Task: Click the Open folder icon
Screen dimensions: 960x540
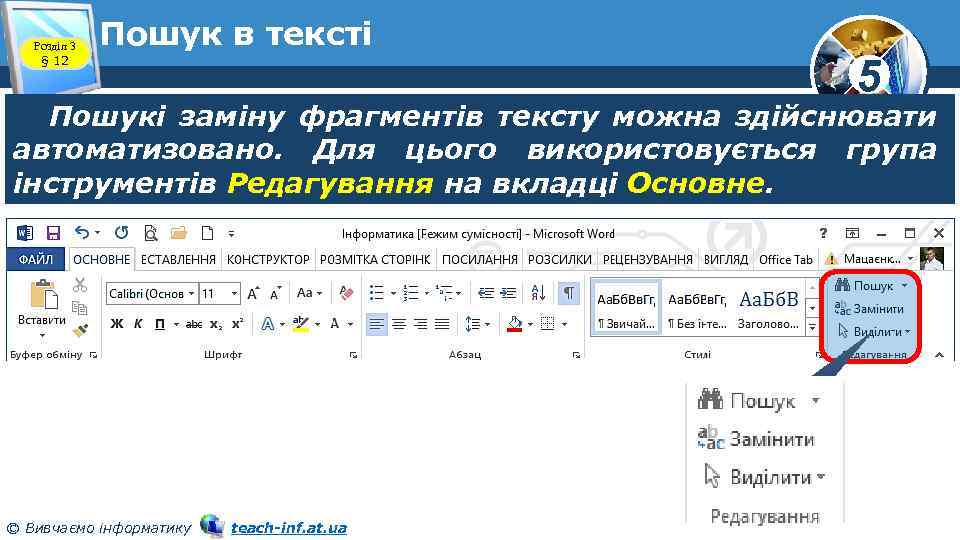Action: coord(179,233)
